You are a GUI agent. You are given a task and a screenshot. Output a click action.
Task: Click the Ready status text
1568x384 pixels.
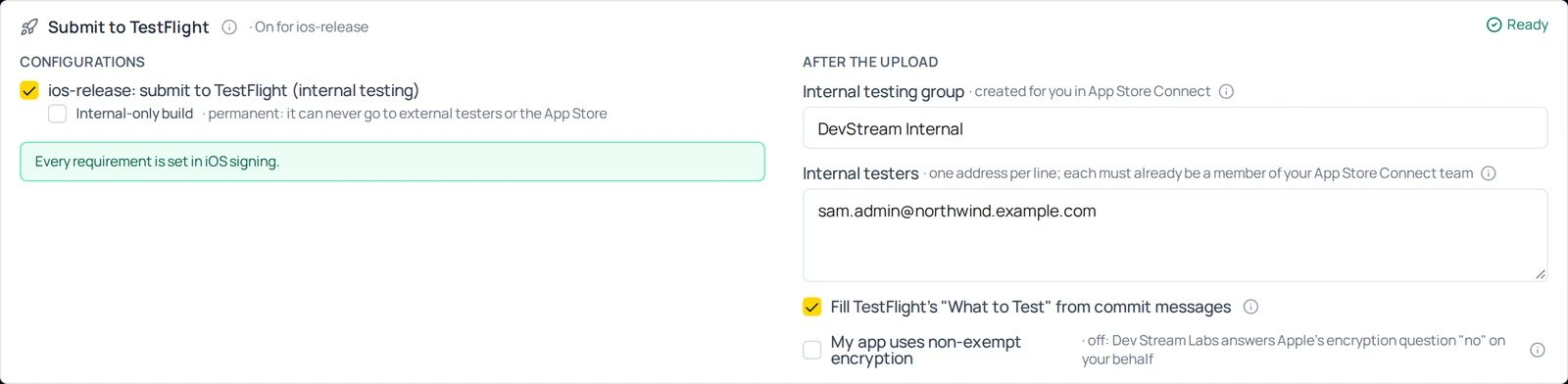(1527, 24)
